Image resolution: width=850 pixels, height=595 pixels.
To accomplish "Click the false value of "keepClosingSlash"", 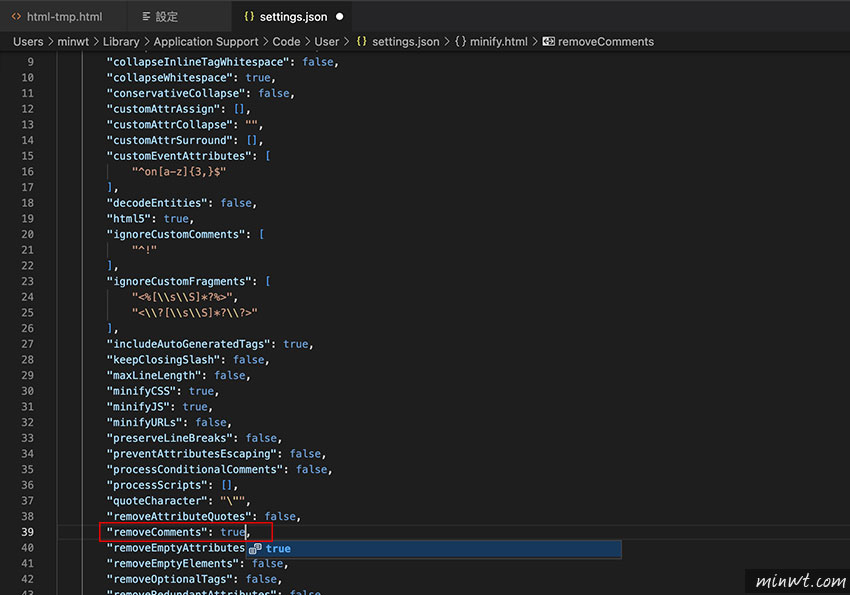I will point(249,360).
